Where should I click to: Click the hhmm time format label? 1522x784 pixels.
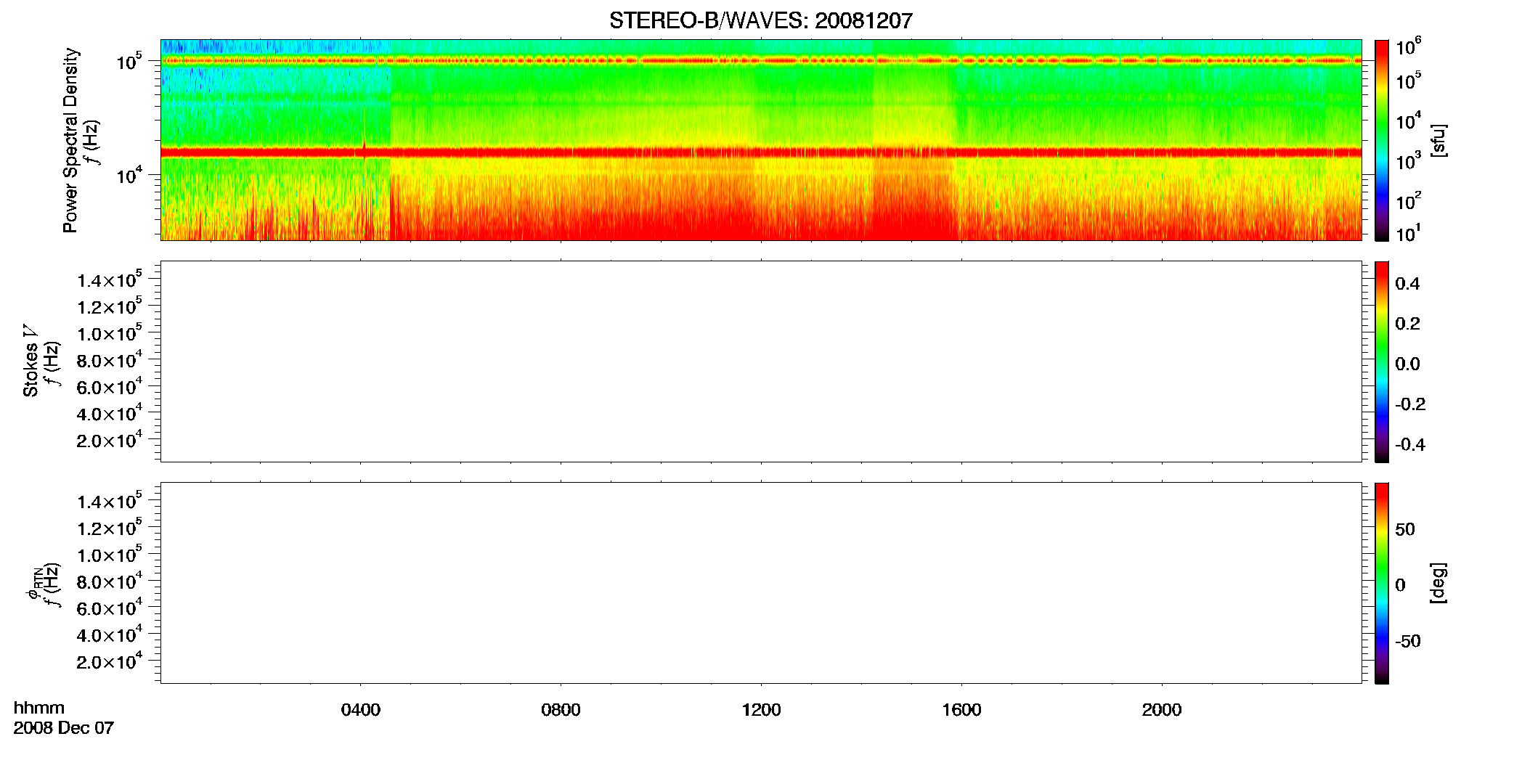point(39,708)
